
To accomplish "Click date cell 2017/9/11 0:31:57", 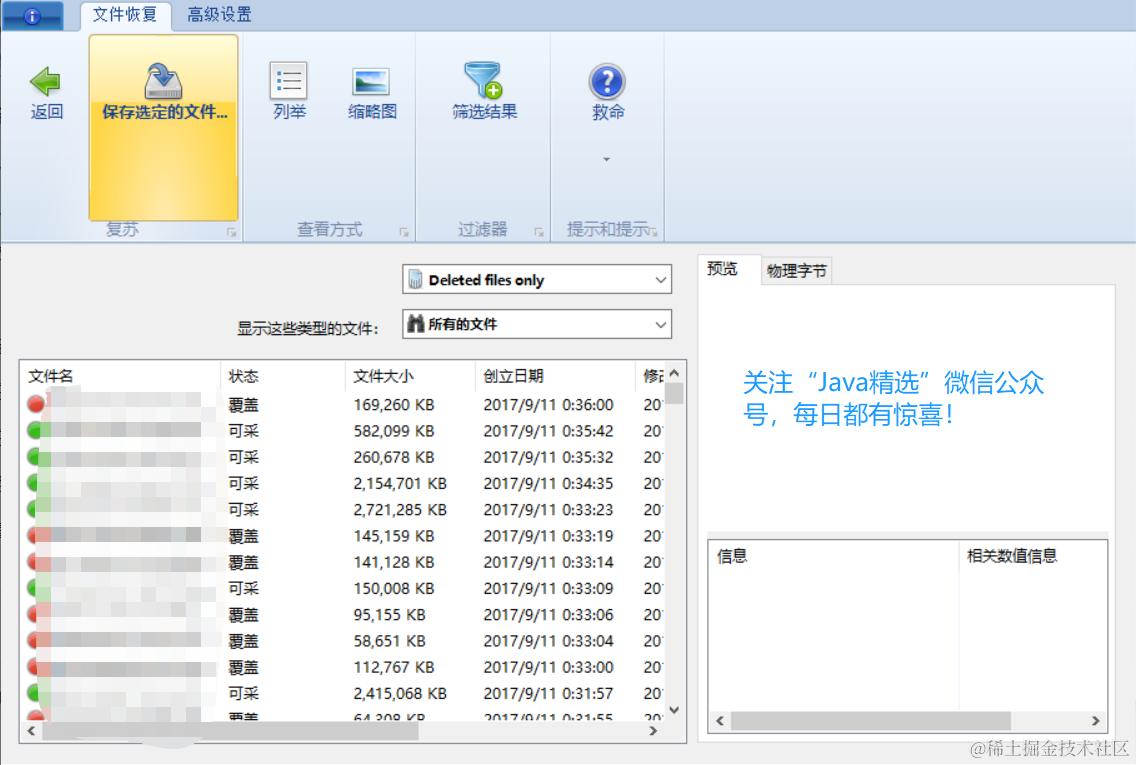I will click(548, 693).
